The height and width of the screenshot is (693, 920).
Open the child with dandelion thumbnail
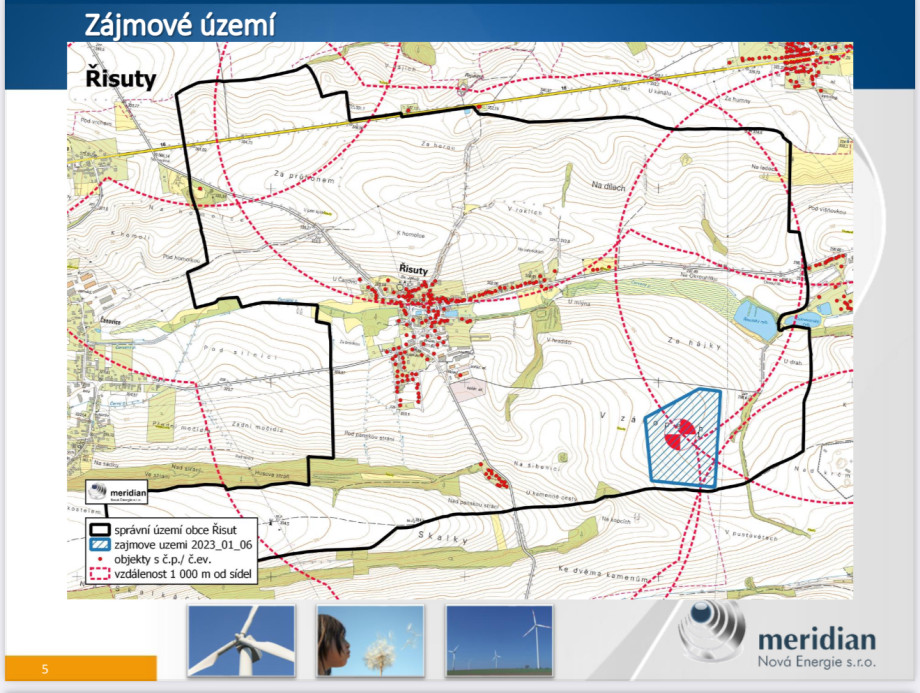click(369, 641)
